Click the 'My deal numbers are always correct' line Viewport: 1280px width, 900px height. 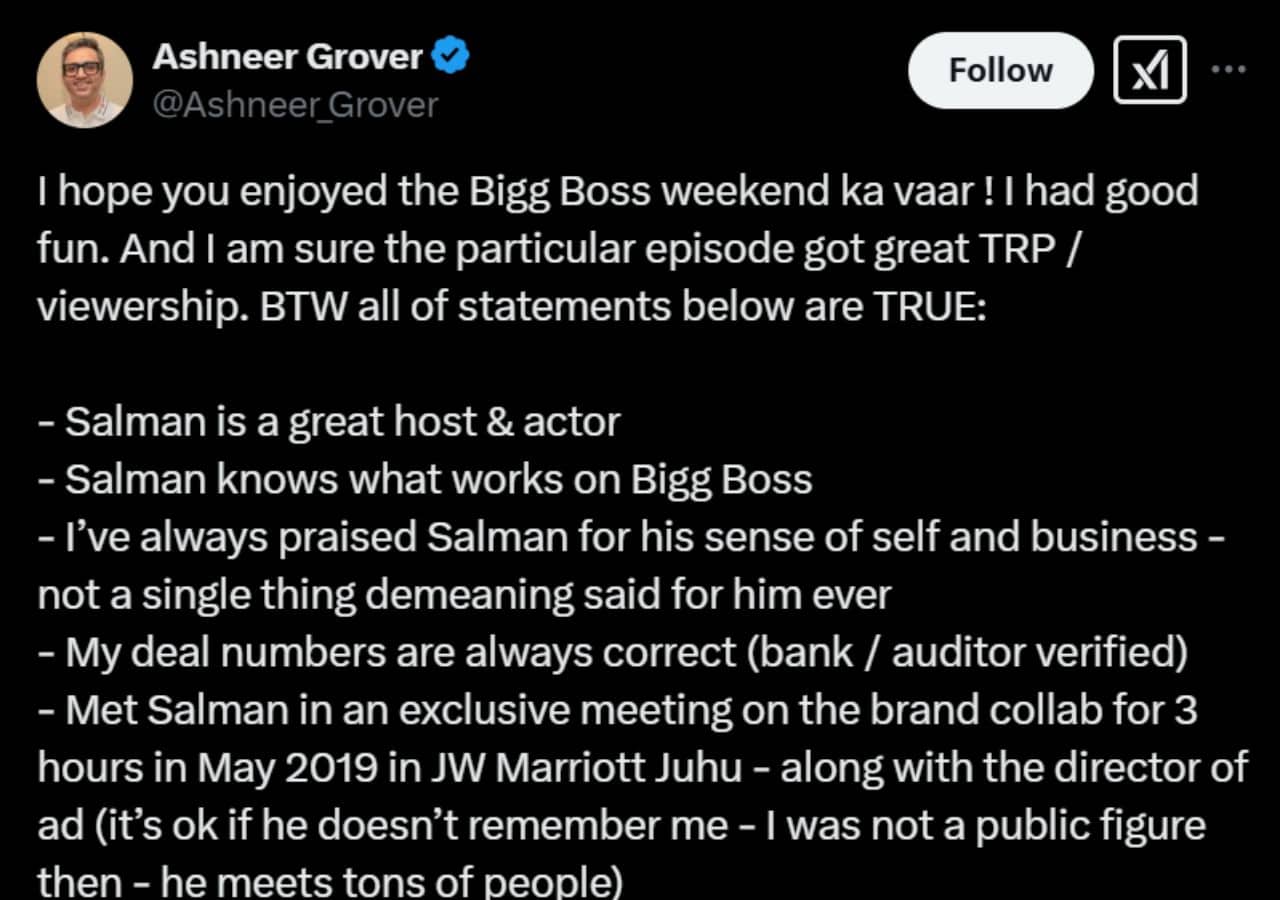[613, 654]
